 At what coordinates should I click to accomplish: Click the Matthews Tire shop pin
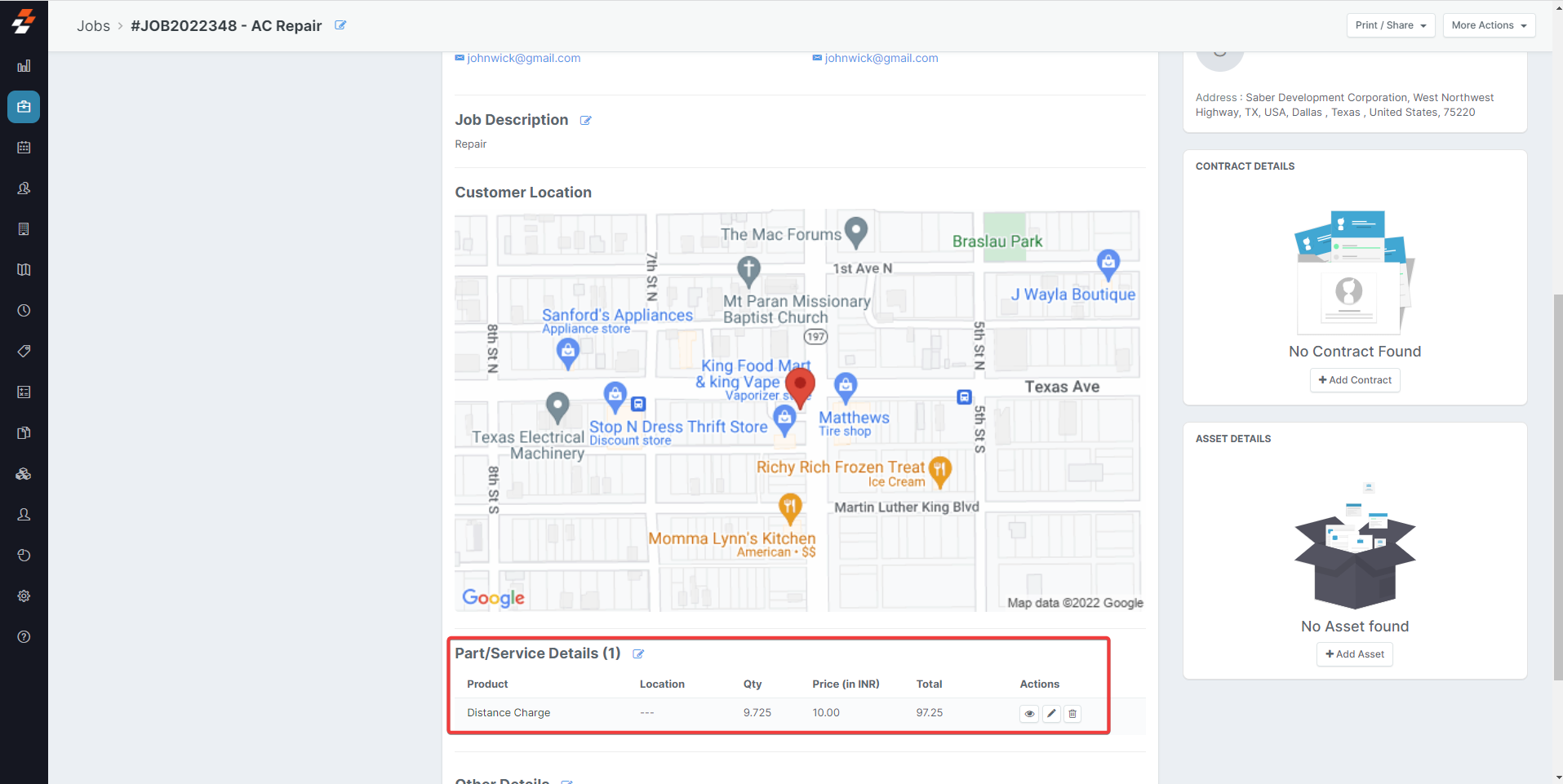846,388
